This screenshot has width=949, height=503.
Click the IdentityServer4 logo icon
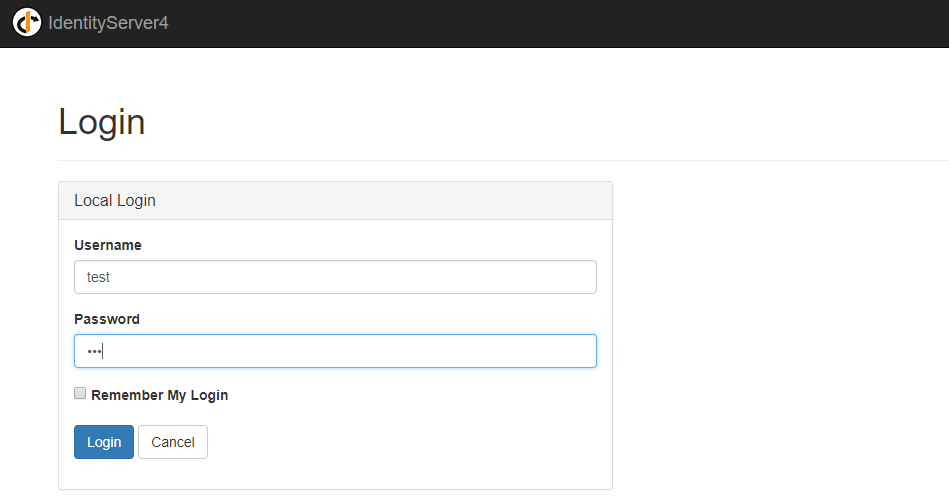[x=27, y=22]
